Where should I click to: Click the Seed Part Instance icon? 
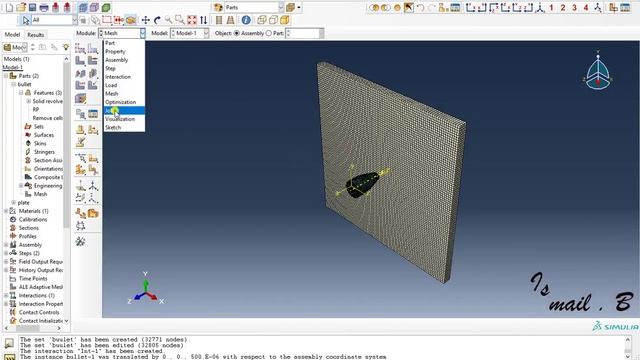(x=80, y=49)
